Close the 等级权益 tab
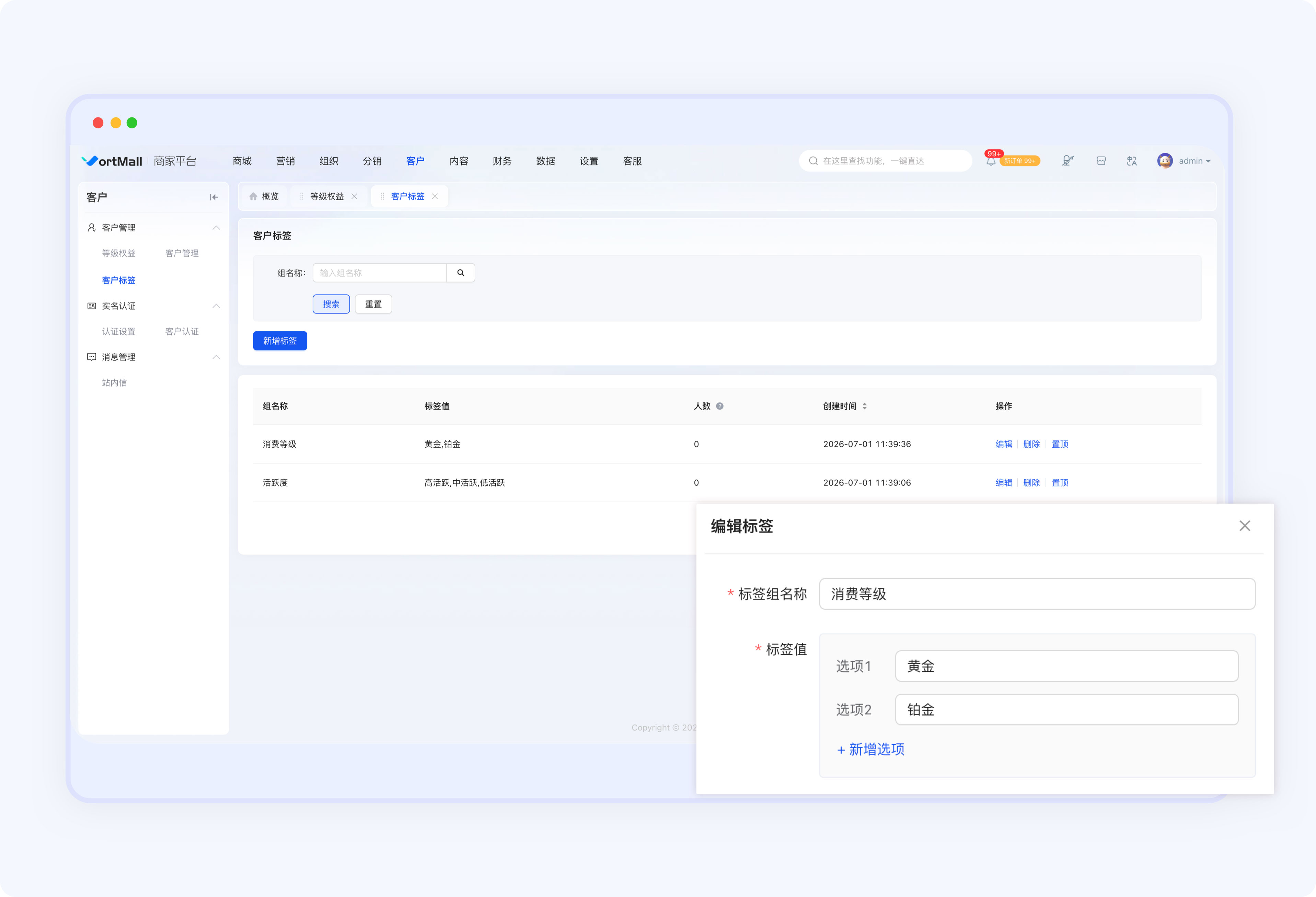The height and width of the screenshot is (897, 1316). tap(354, 196)
